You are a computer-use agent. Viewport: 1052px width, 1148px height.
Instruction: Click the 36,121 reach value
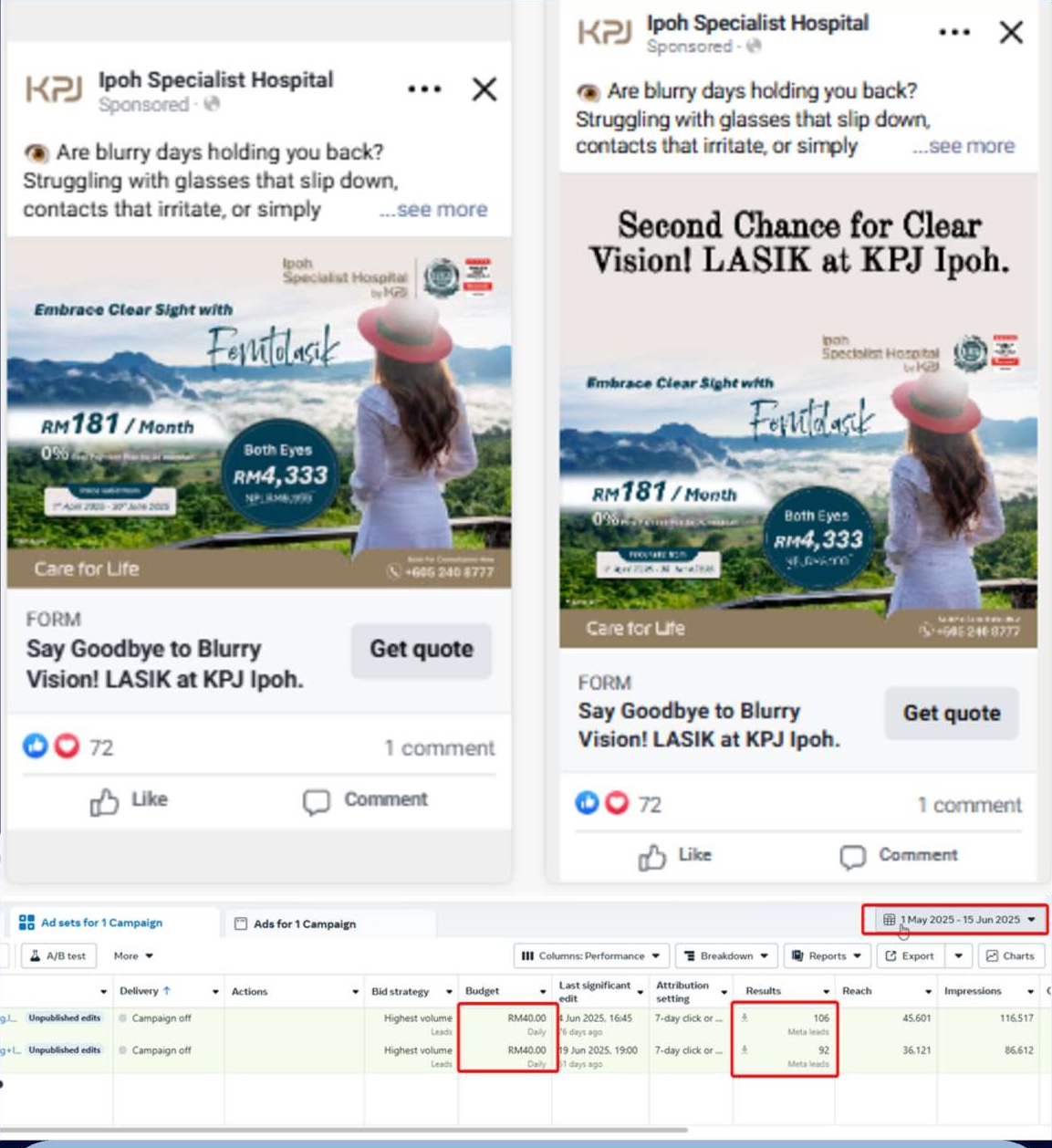[x=916, y=1049]
